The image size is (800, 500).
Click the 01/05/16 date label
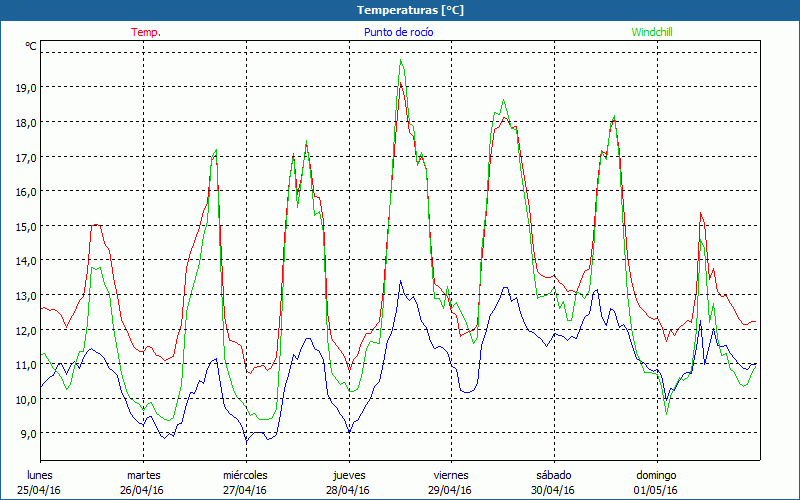656,490
